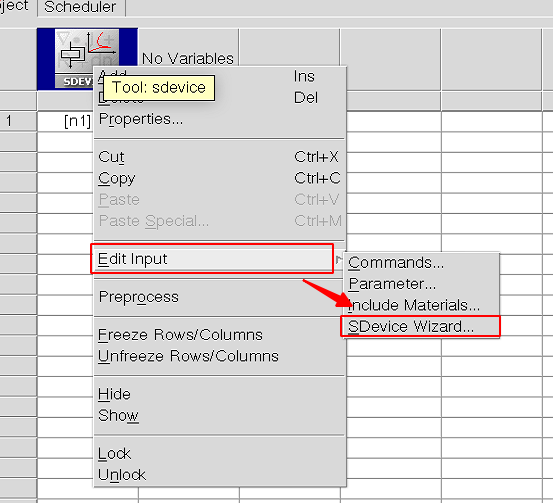Viewport: 553px width, 503px height.
Task: Expand the Edit Input submenu
Action: coord(212,259)
